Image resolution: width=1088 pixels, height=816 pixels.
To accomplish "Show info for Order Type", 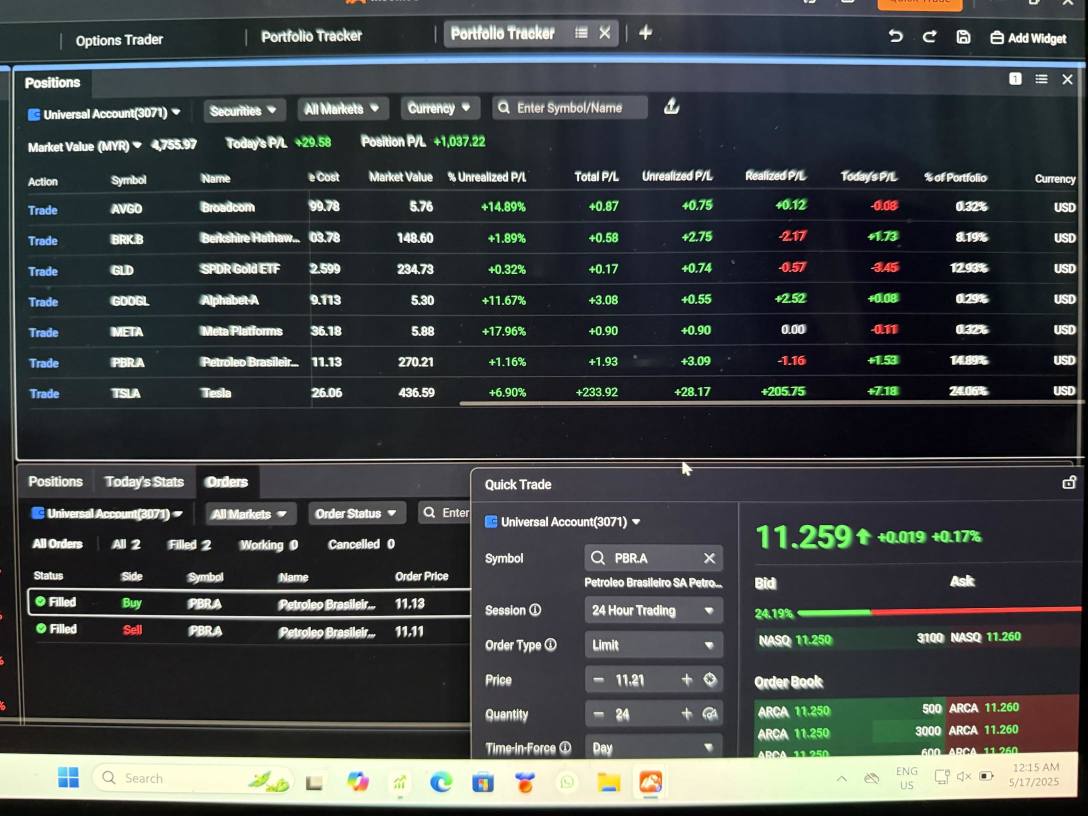I will point(550,645).
